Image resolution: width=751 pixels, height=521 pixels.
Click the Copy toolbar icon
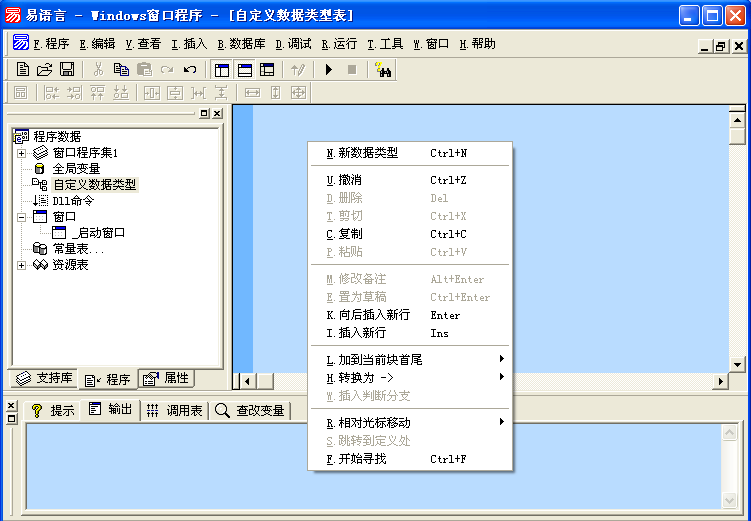pos(121,70)
